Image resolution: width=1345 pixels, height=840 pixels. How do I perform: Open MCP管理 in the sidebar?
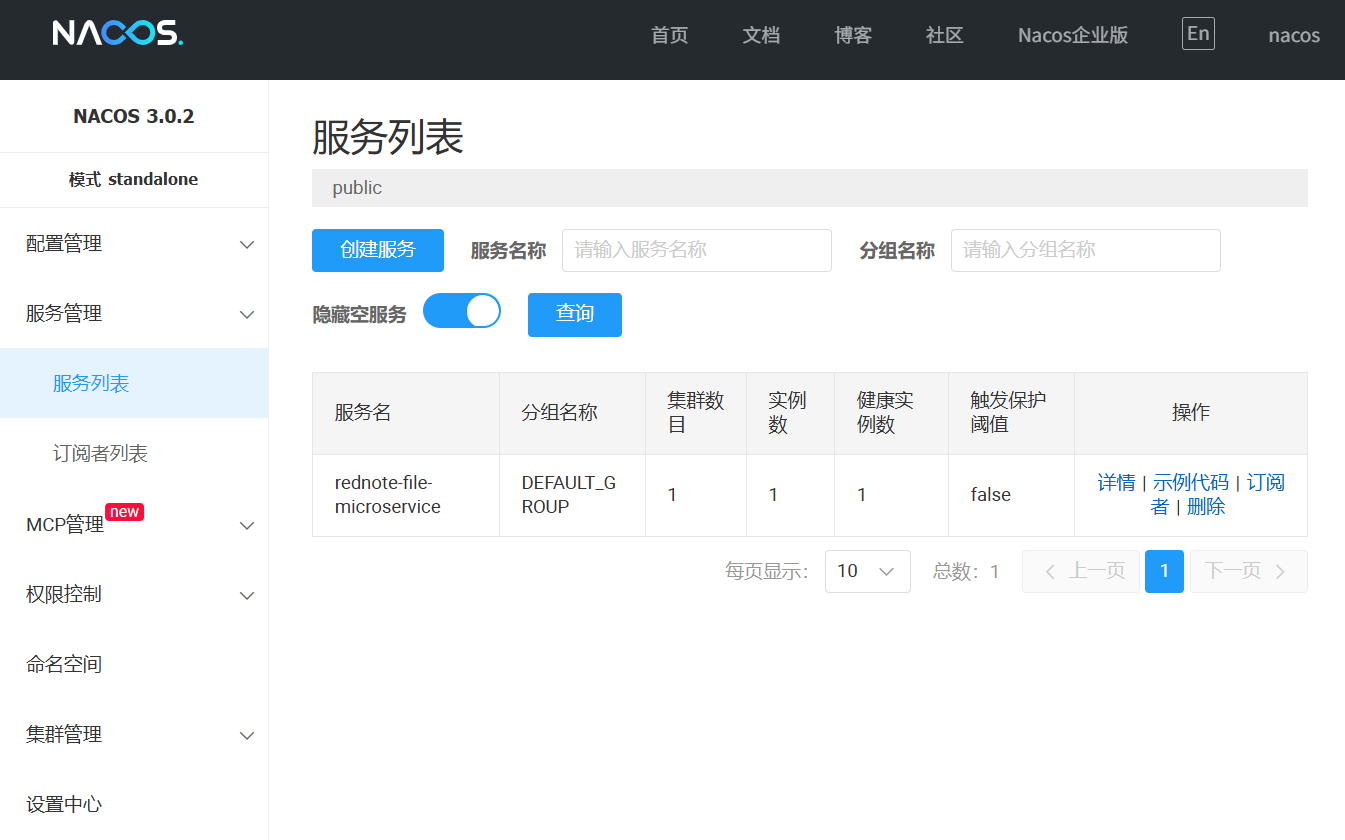(x=134, y=524)
